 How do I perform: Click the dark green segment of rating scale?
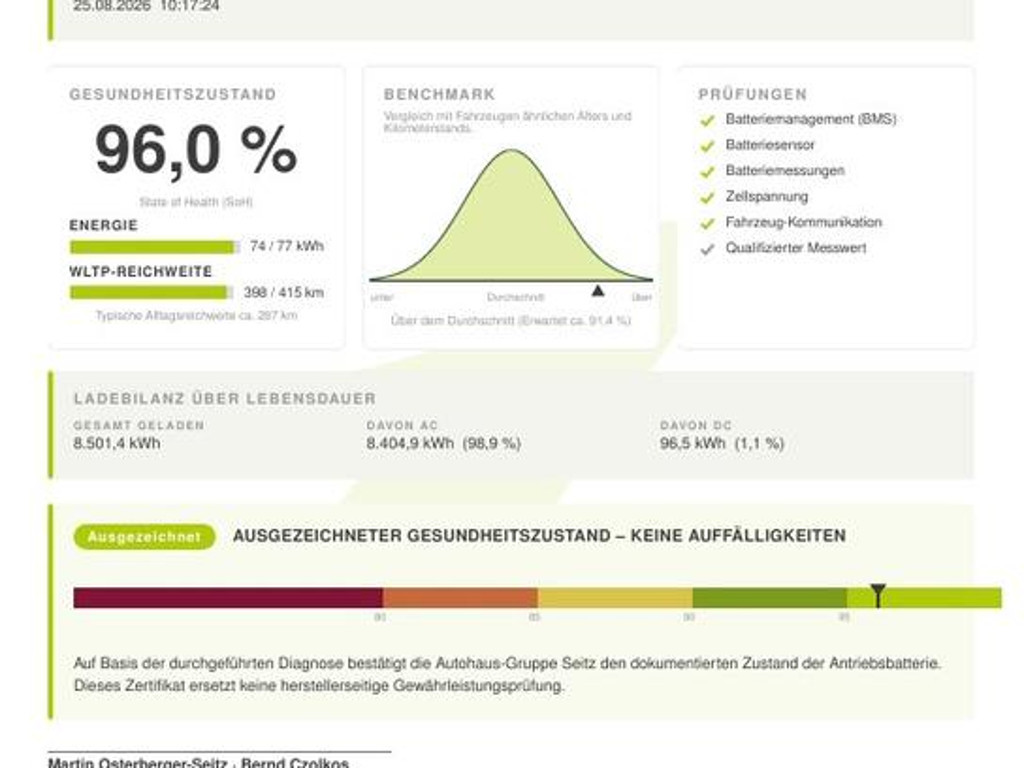(770, 598)
